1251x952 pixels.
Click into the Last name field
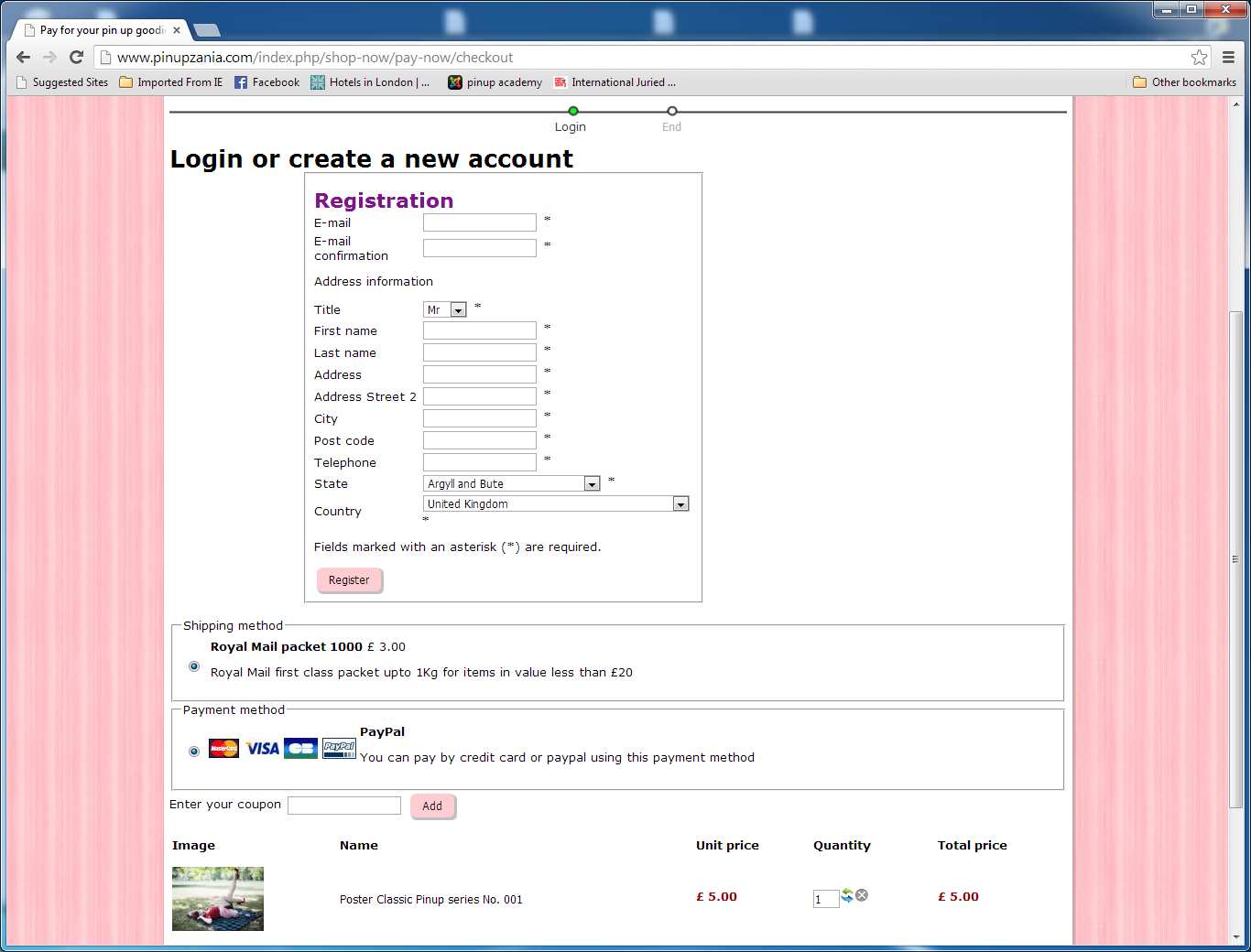coord(480,352)
